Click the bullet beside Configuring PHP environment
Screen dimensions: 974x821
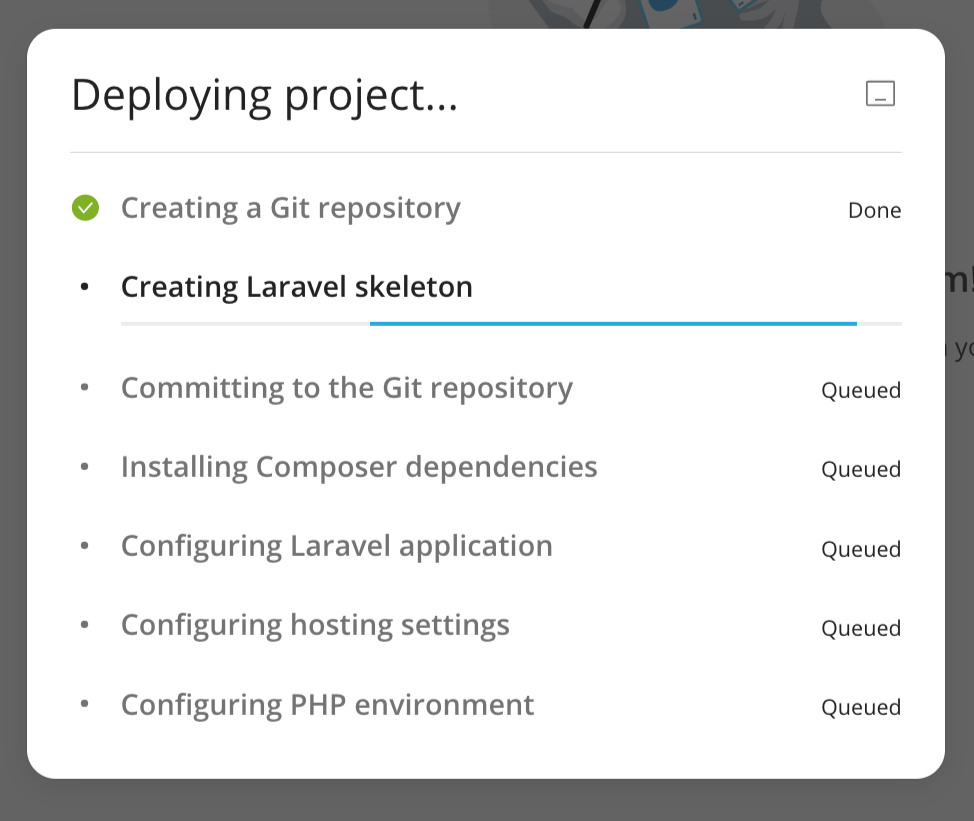(x=86, y=704)
